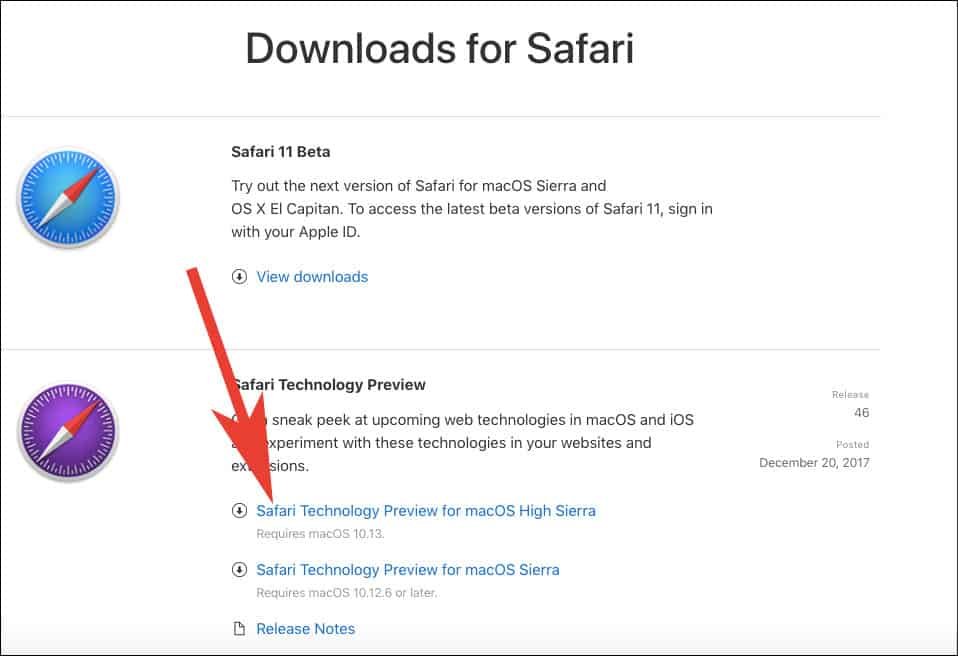The height and width of the screenshot is (656, 958).
Task: Open the View downloads link
Action: [x=312, y=277]
